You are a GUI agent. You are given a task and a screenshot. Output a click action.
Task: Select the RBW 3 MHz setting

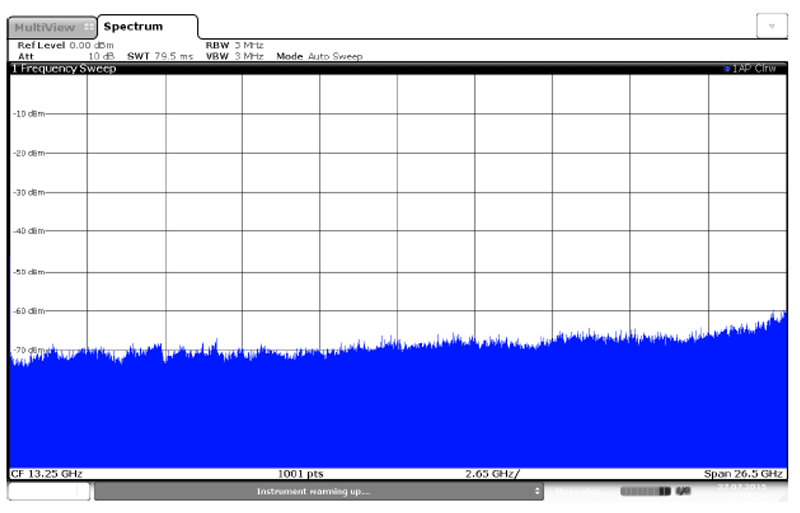tap(234, 46)
